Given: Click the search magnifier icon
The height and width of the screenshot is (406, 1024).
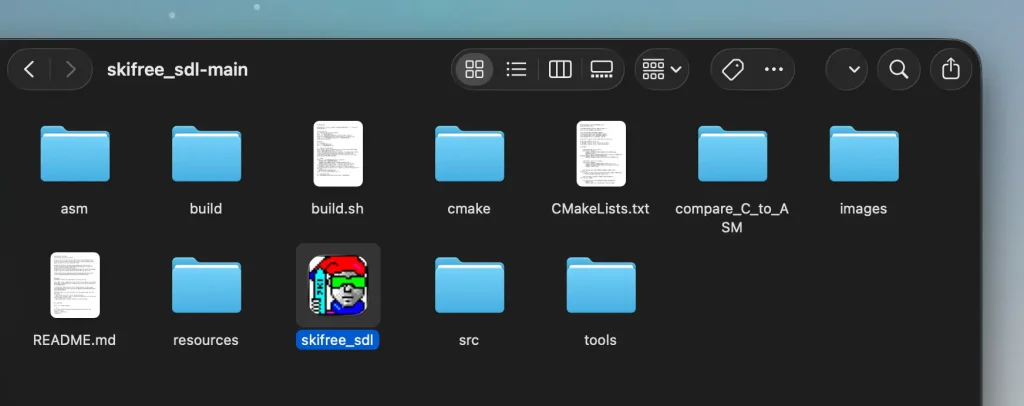Looking at the screenshot, I should pos(899,69).
